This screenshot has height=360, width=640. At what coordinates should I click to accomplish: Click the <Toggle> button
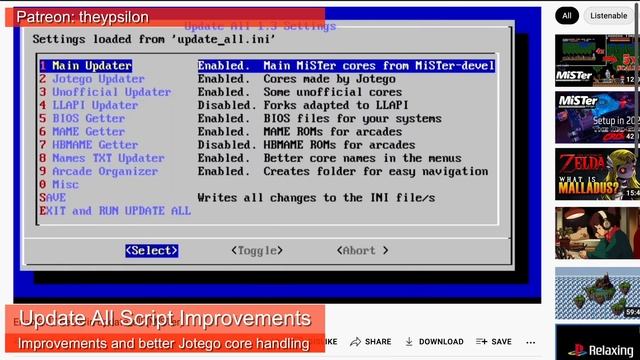[x=257, y=251]
